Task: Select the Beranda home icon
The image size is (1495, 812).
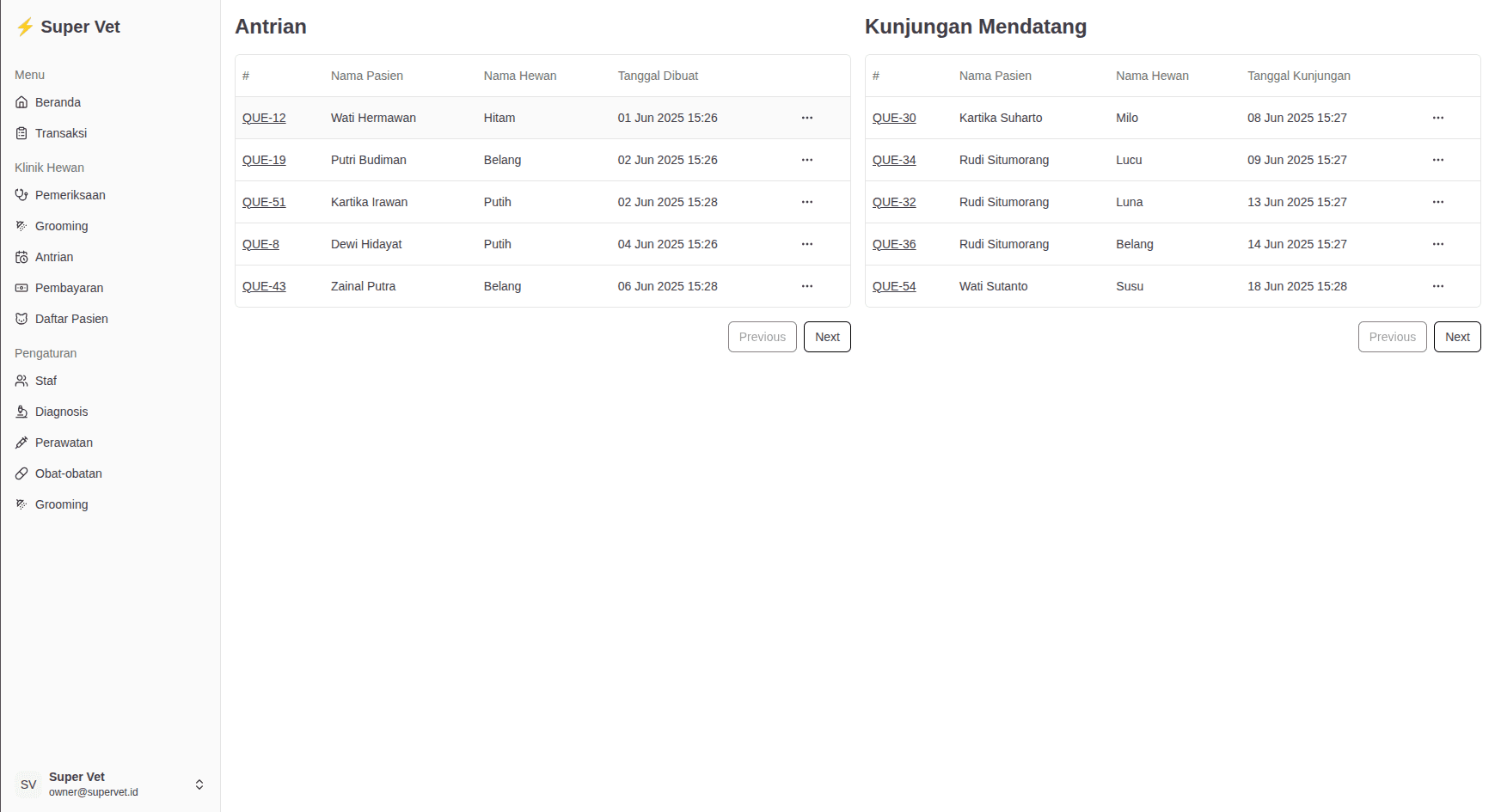Action: tap(21, 102)
